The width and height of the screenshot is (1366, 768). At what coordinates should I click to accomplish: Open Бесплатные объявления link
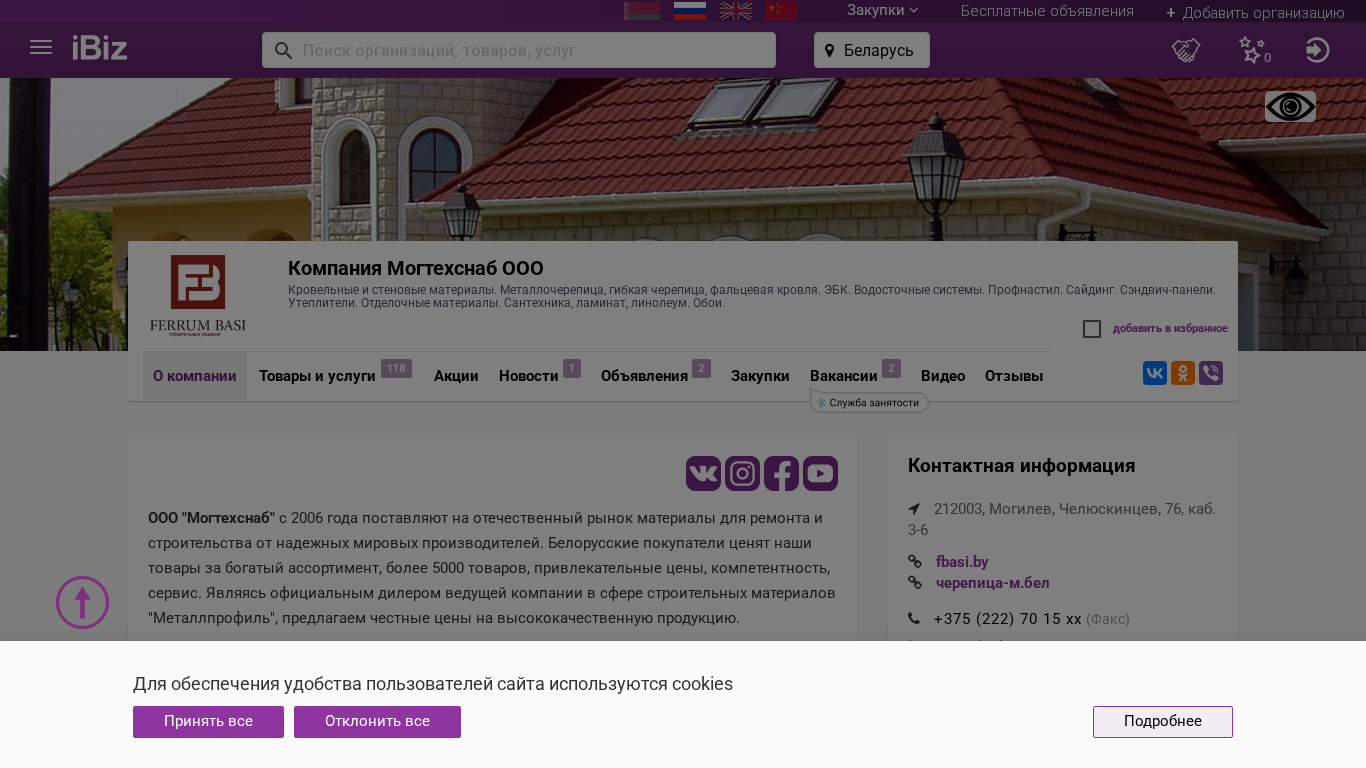(1047, 11)
